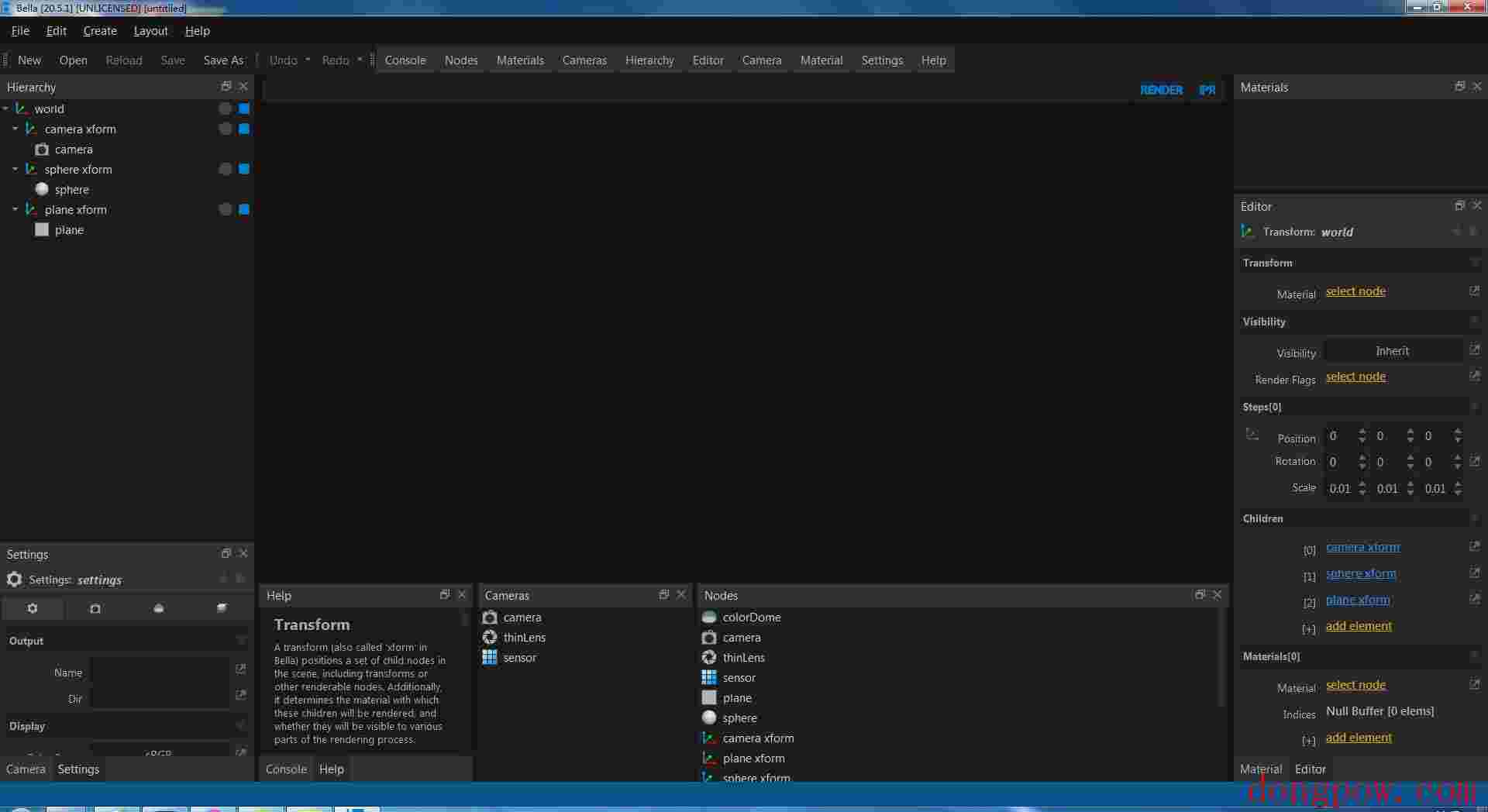The width and height of the screenshot is (1488, 812).
Task: Click the sensor grid icon in Cameras
Action: coord(490,658)
